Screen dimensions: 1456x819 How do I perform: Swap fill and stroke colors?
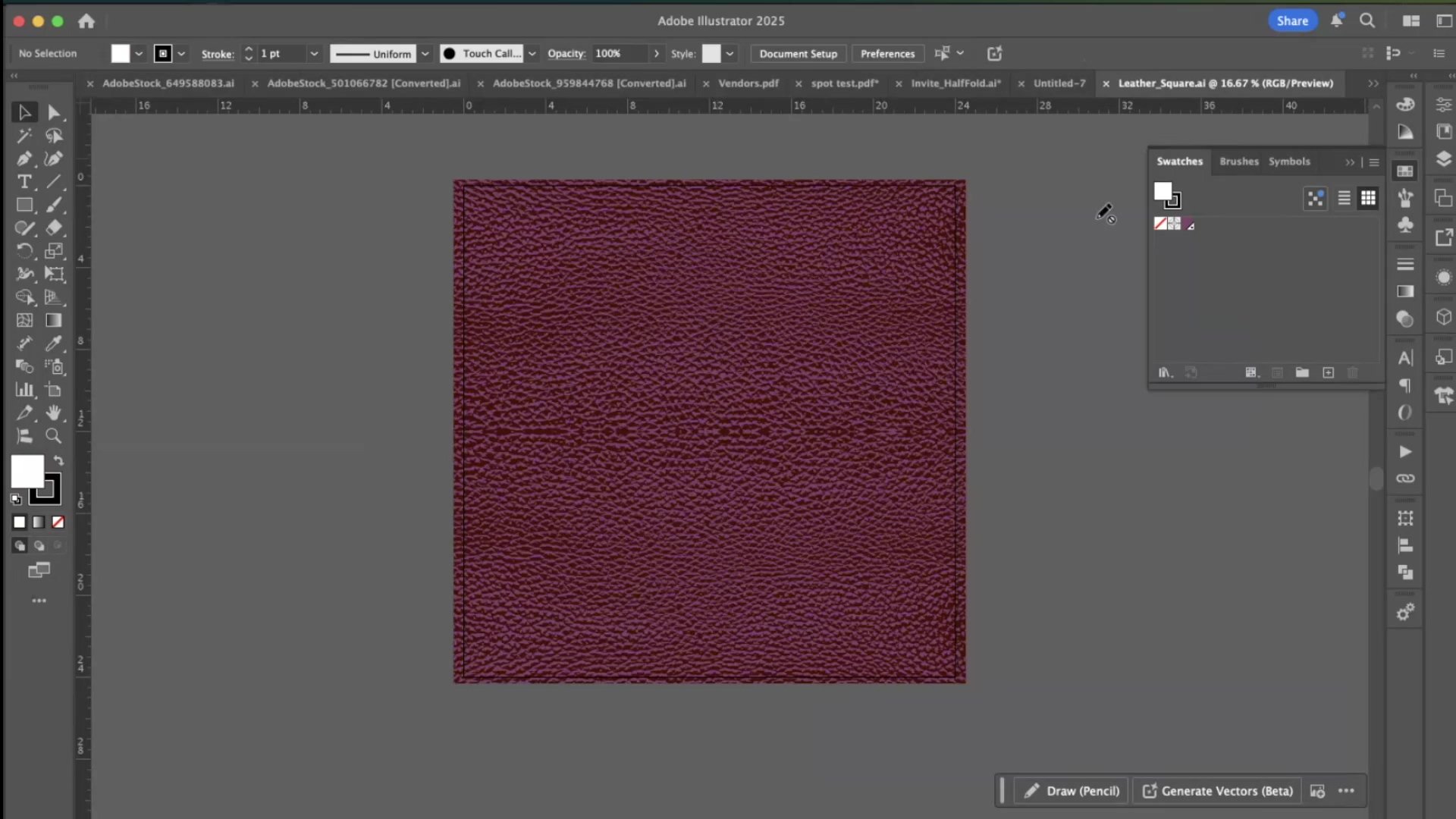coord(58,460)
